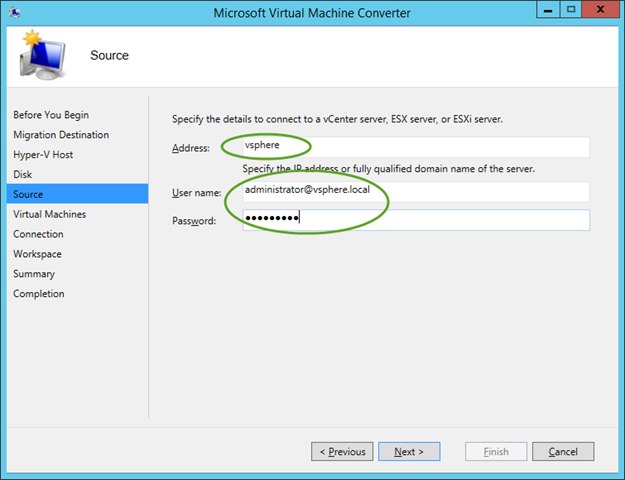The width and height of the screenshot is (625, 480).
Task: Go to the Completion step
Action: [39, 294]
